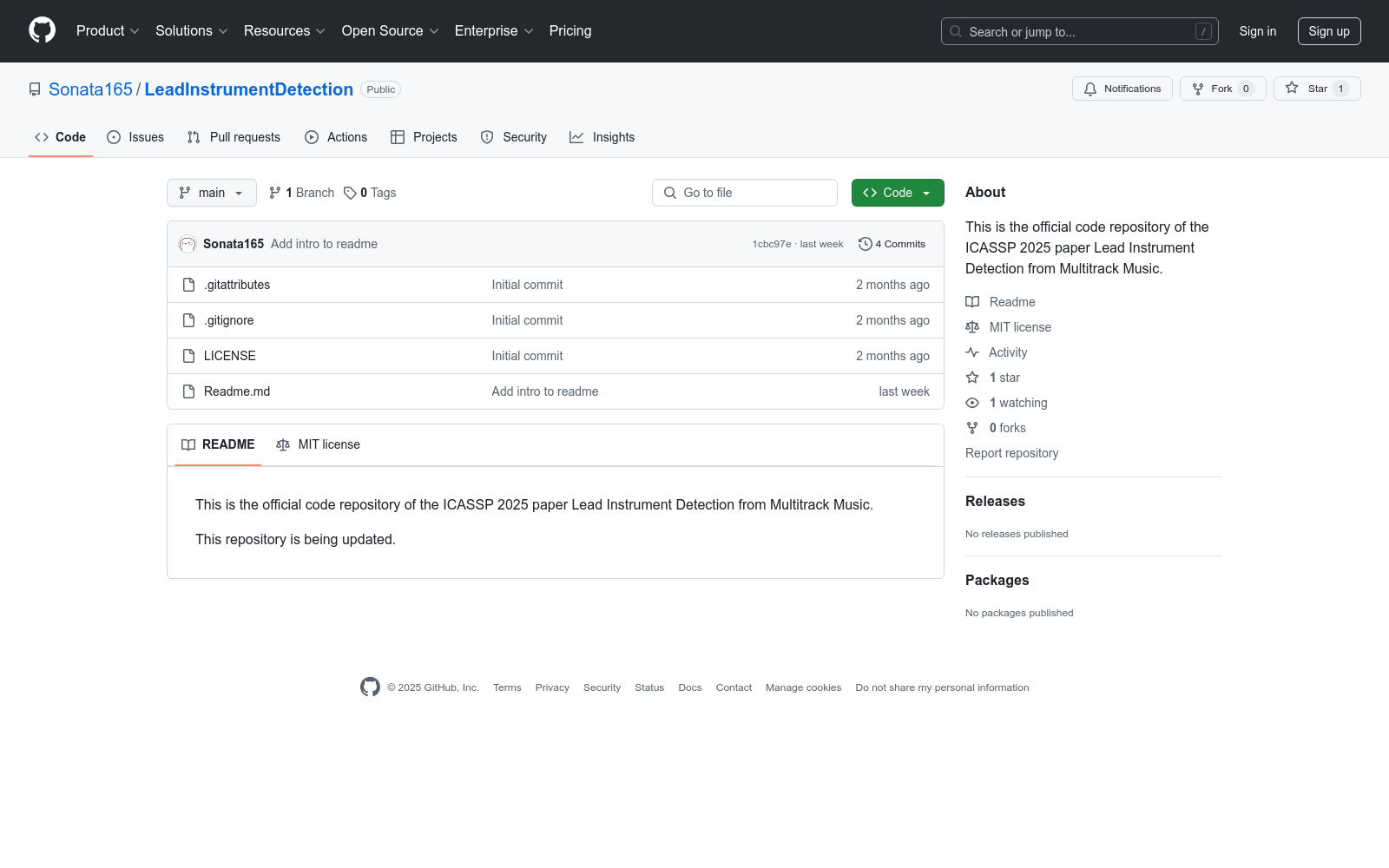Click the Docs link in the footer
Image resolution: width=1389 pixels, height=868 pixels.
pyautogui.click(x=690, y=687)
